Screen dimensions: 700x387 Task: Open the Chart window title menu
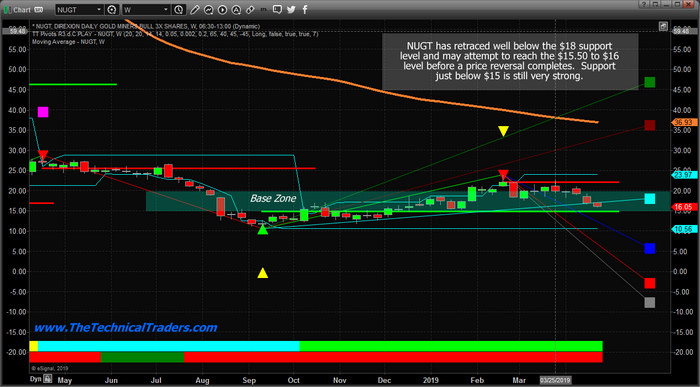click(22, 10)
